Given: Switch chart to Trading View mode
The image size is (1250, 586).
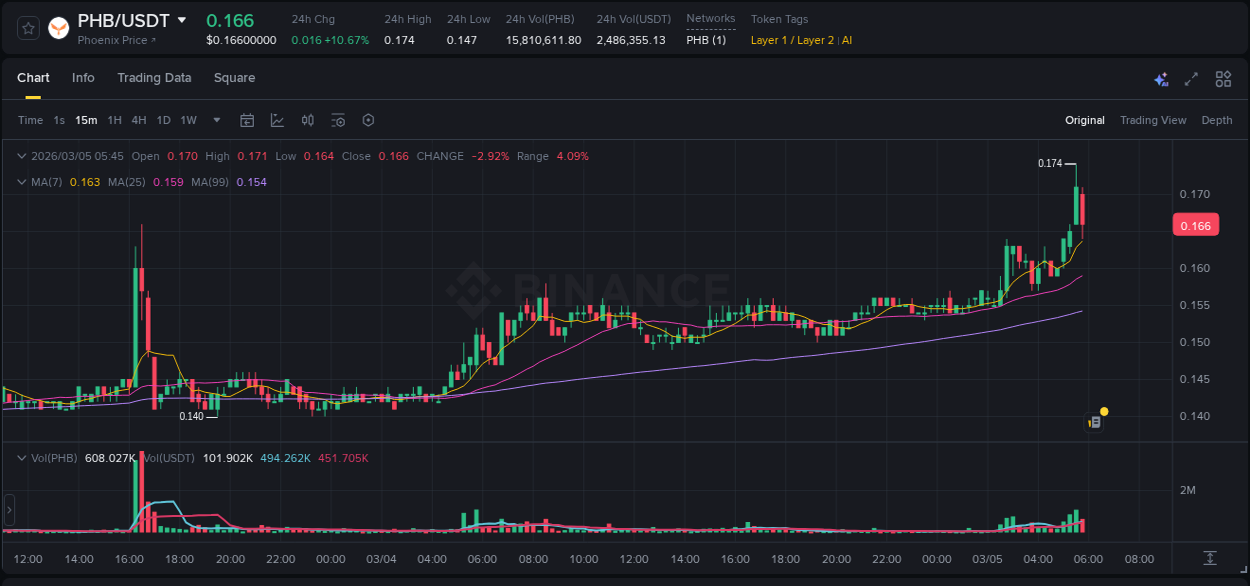Looking at the screenshot, I should coord(1153,120).
